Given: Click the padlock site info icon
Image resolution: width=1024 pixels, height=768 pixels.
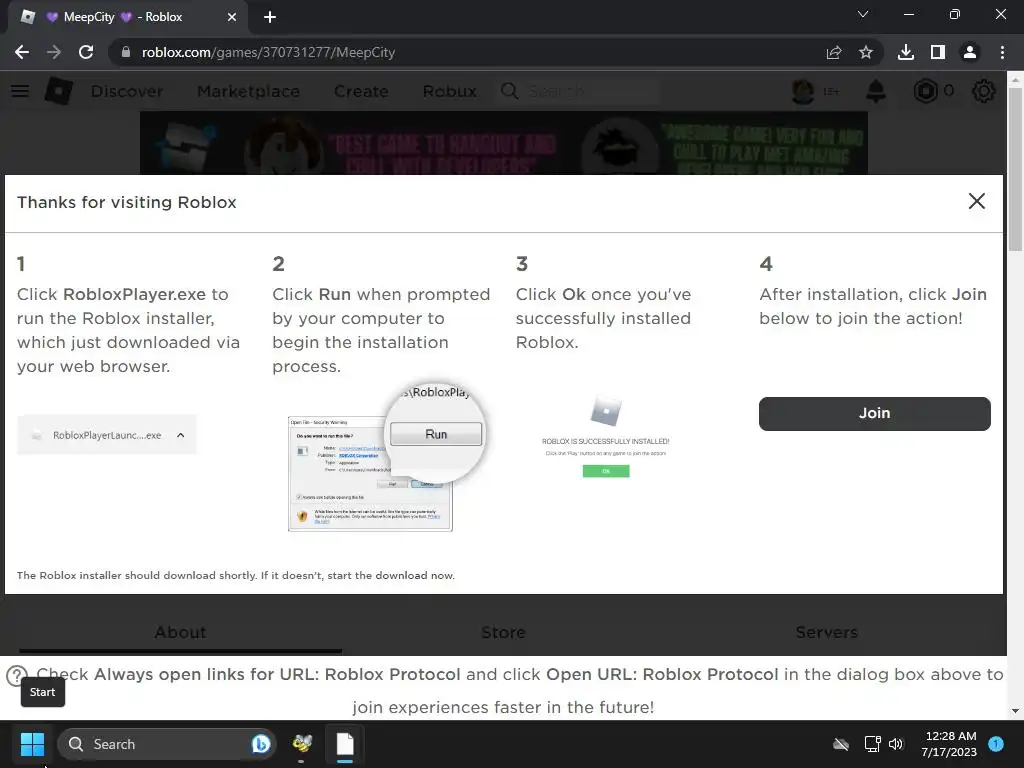Looking at the screenshot, I should pyautogui.click(x=126, y=52).
